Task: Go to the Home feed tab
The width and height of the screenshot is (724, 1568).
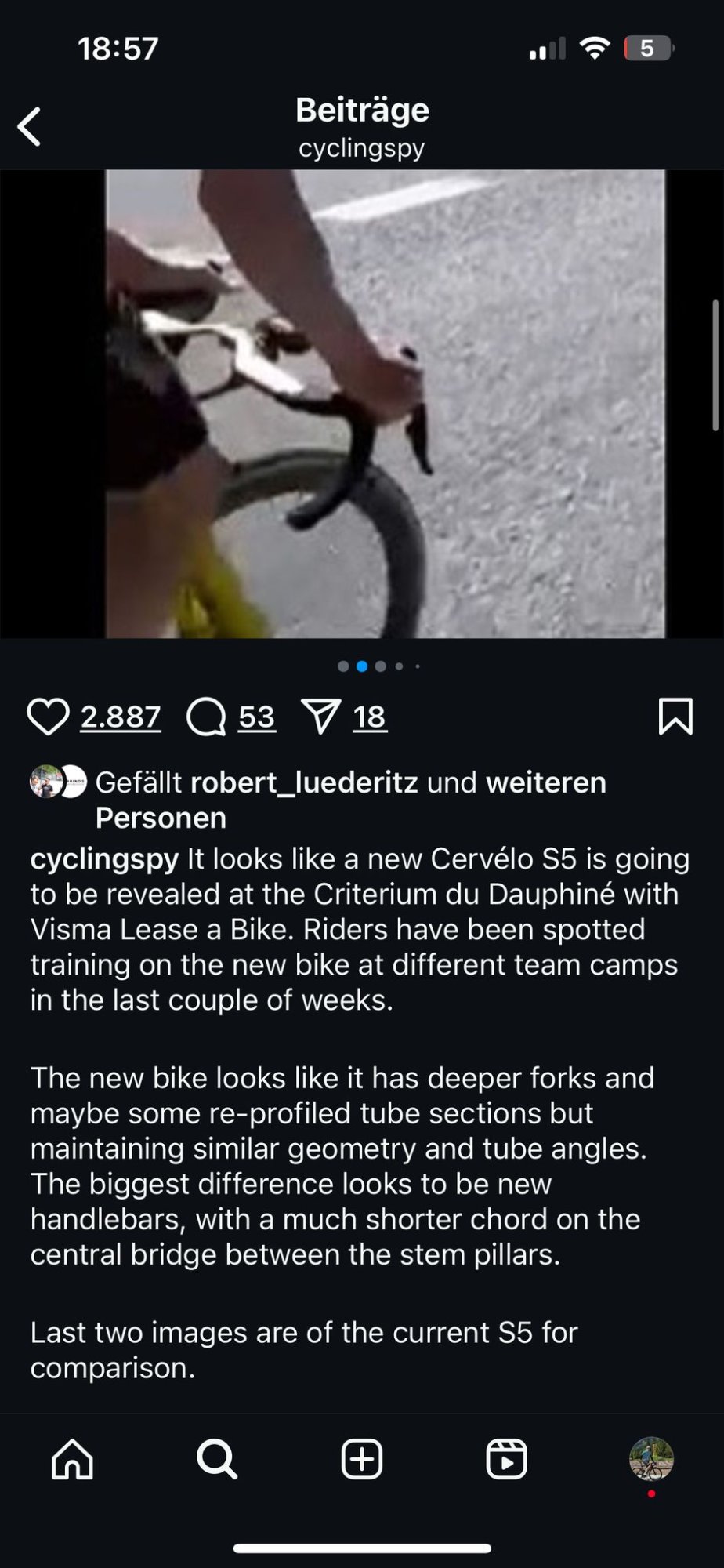Action: point(72,1459)
